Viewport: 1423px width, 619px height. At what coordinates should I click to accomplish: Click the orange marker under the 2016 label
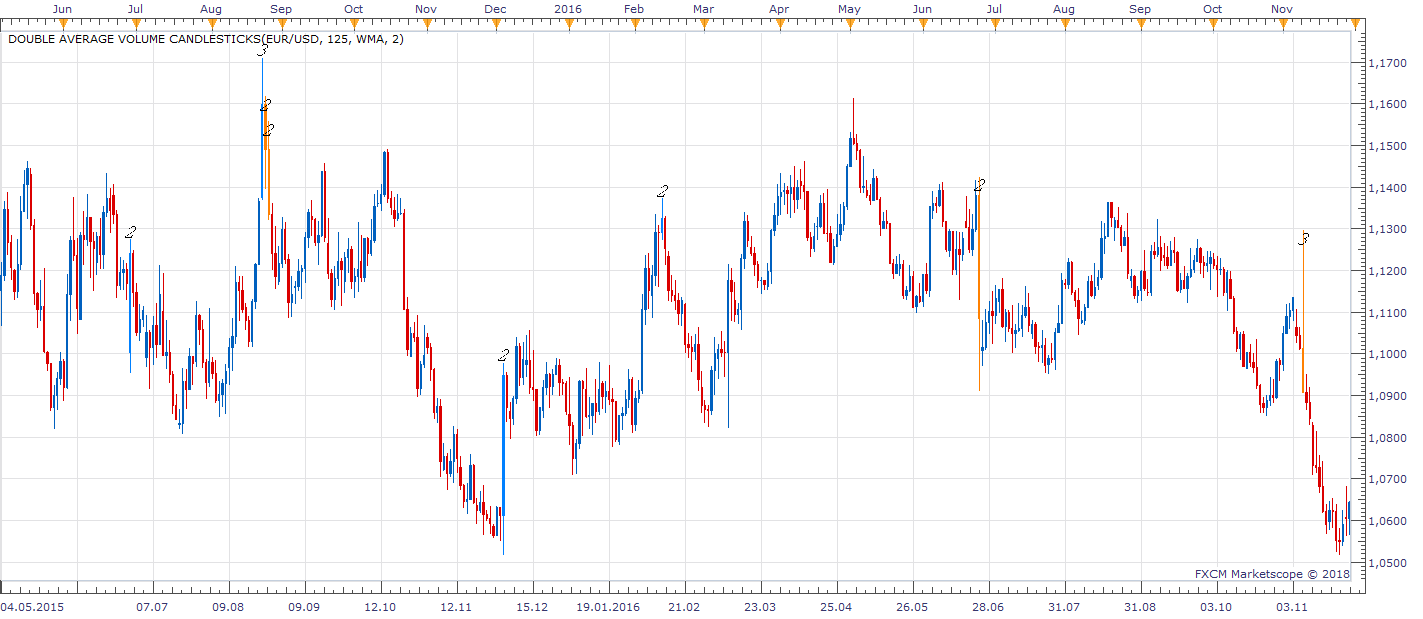[567, 24]
